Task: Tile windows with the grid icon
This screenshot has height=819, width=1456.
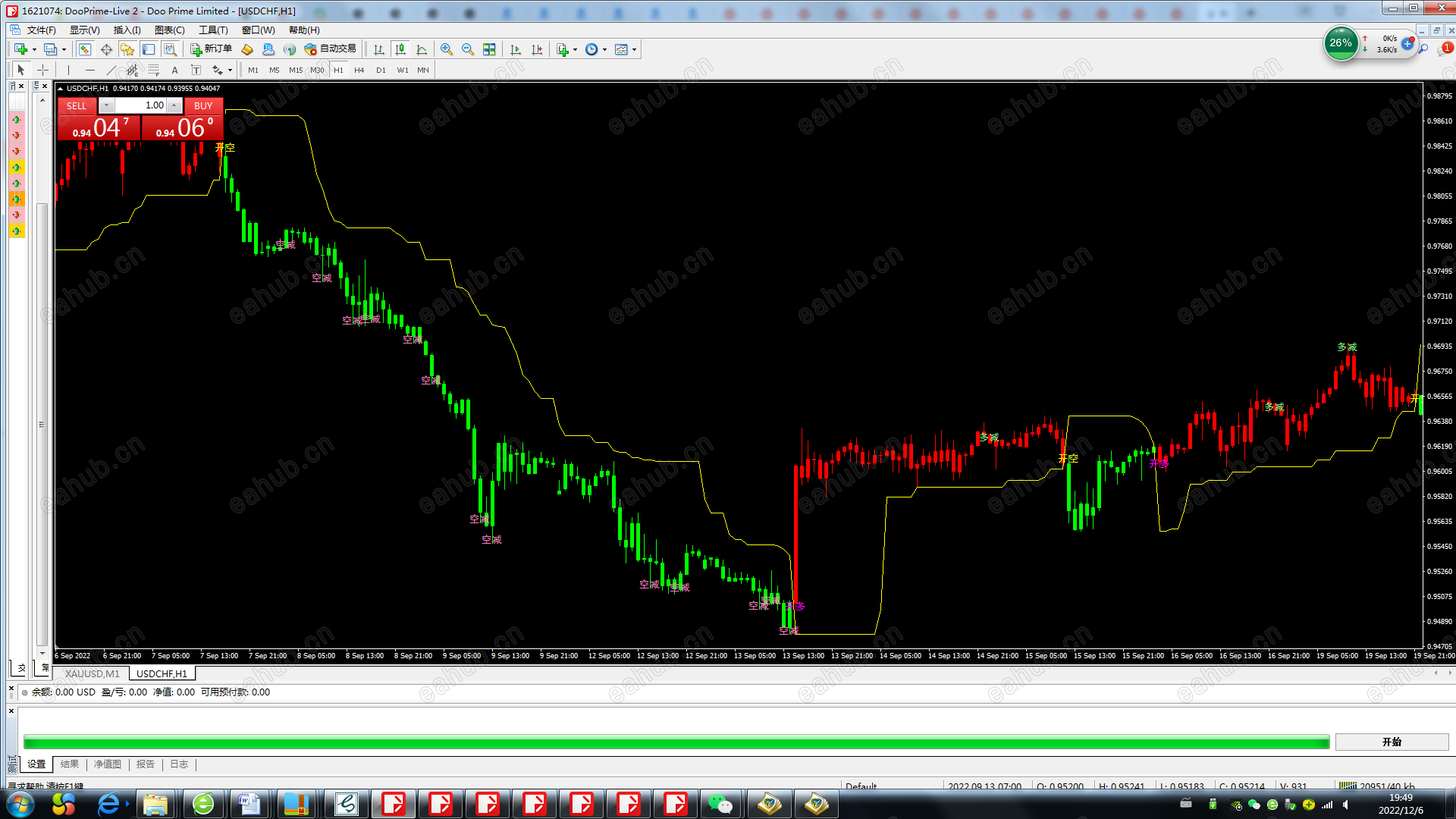Action: tap(489, 49)
